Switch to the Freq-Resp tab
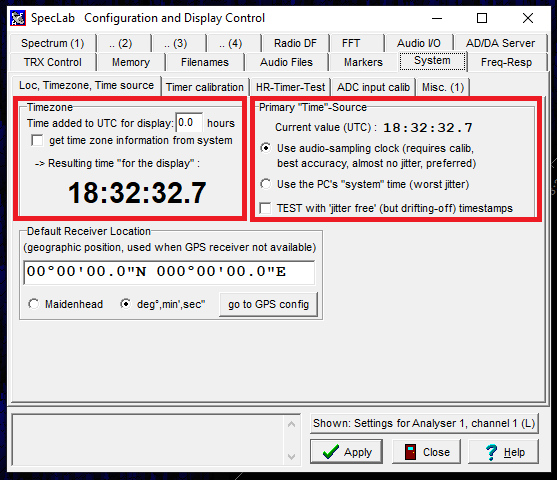557x480 pixels. [506, 62]
